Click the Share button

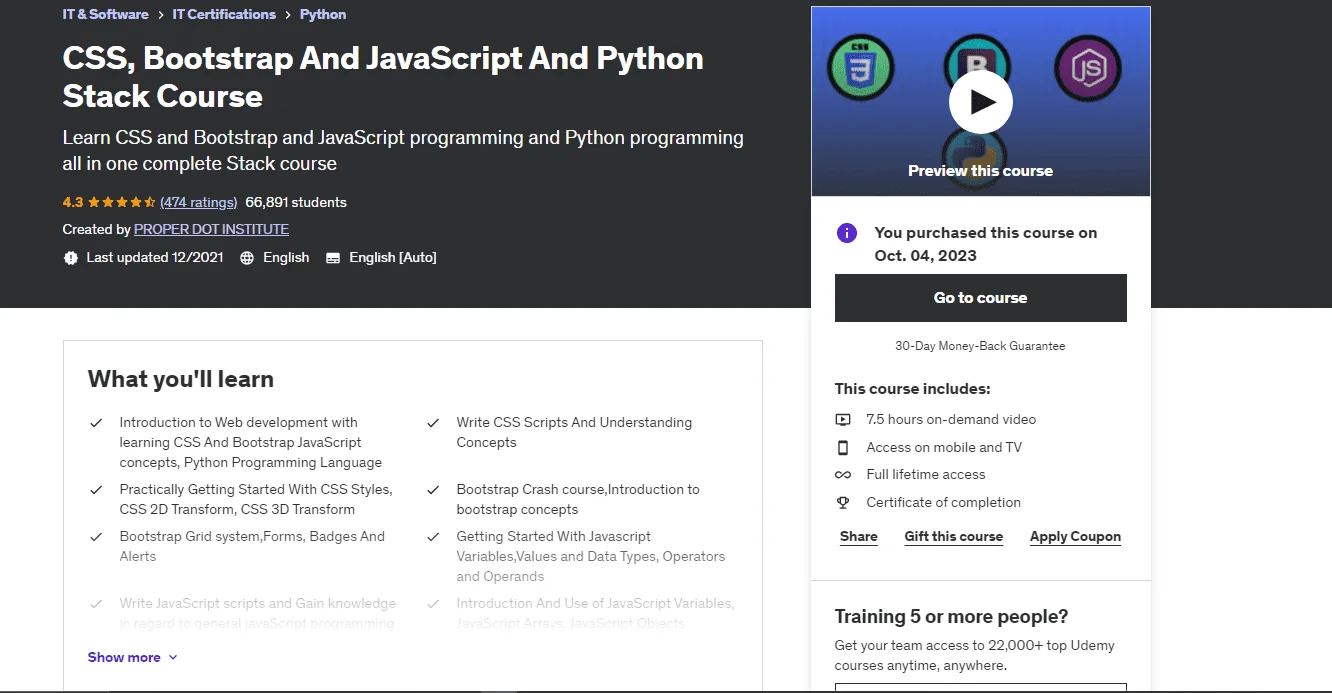tap(858, 536)
